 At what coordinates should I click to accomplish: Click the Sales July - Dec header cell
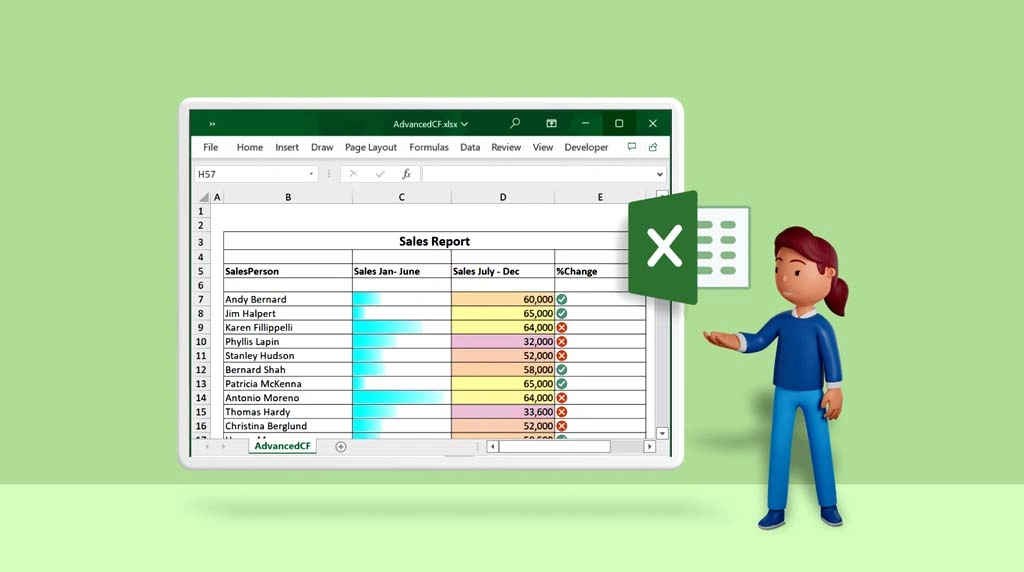click(503, 271)
